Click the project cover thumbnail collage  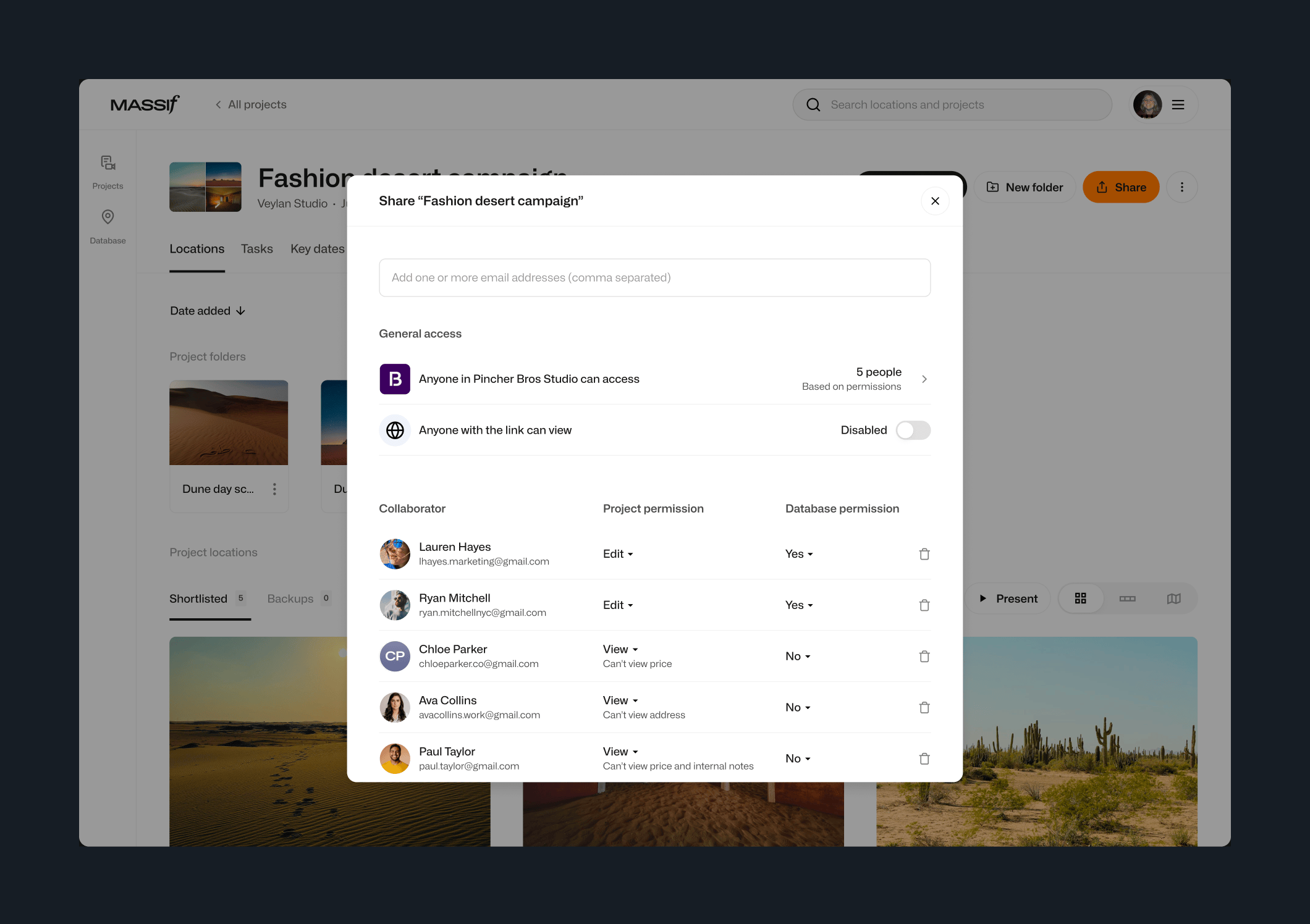tap(205, 187)
